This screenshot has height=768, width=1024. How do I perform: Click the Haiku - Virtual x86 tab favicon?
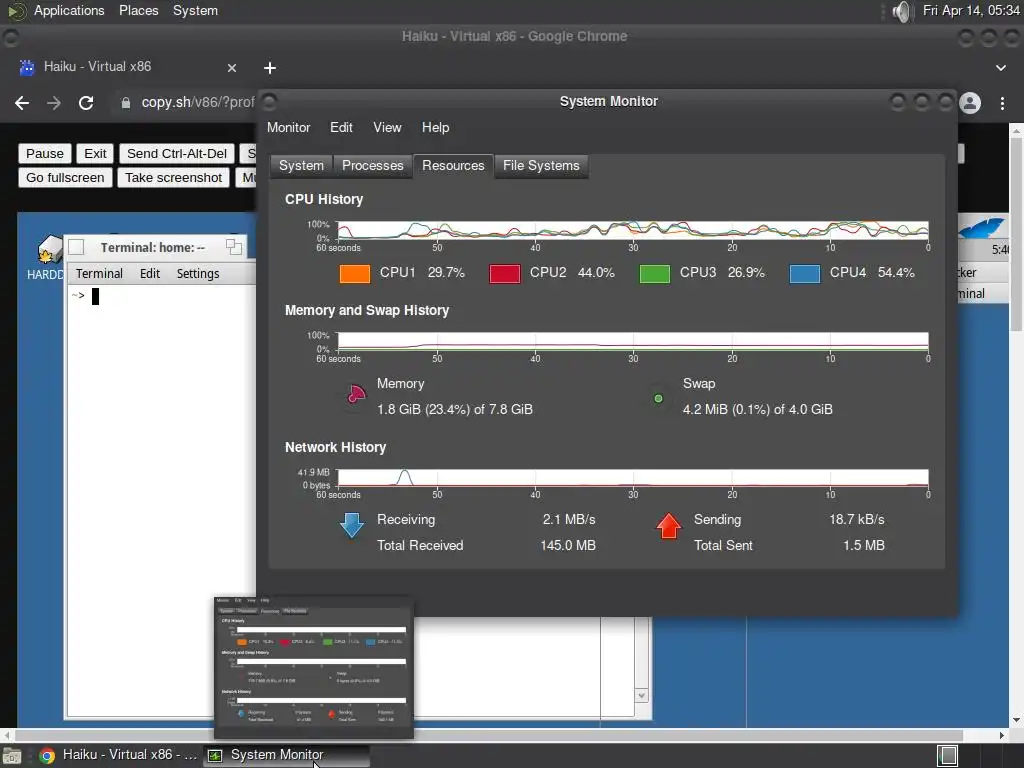(27, 67)
